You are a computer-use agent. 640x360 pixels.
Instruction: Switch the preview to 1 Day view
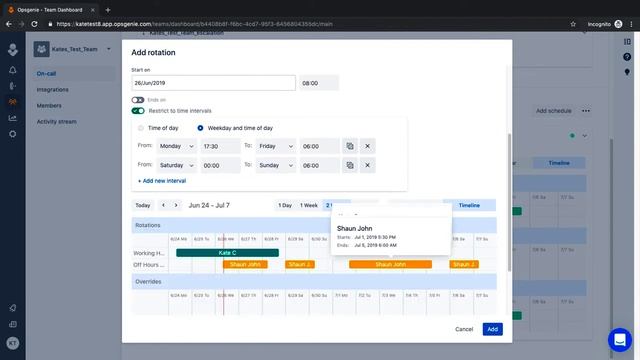point(285,205)
